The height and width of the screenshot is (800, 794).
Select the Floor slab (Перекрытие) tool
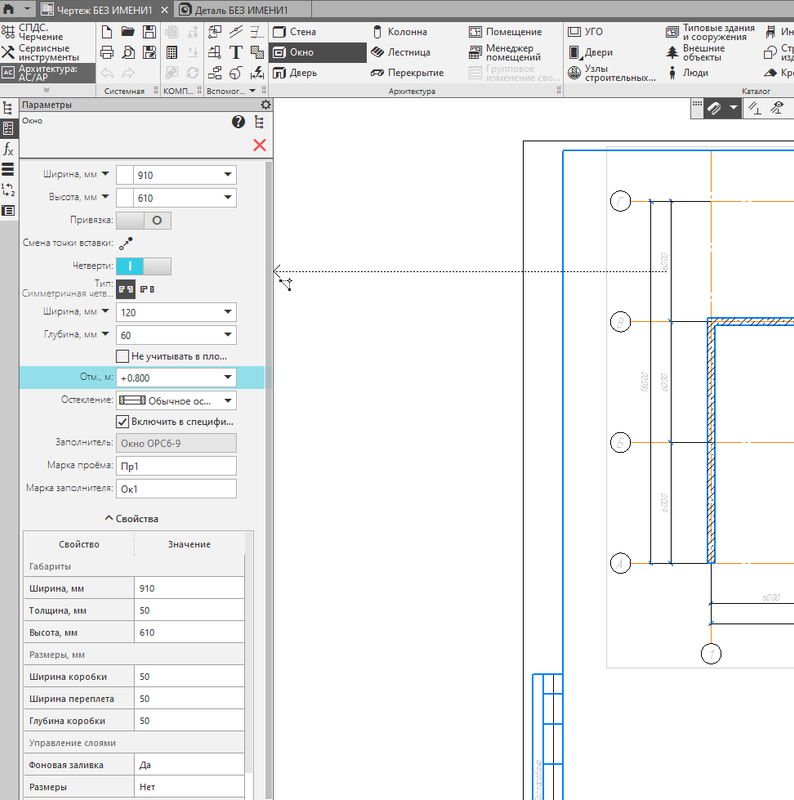pos(408,73)
